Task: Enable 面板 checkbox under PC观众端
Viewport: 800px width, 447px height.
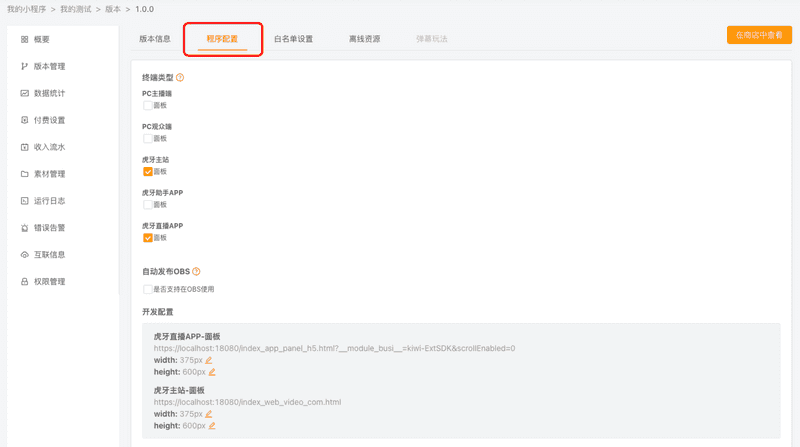Action: pyautogui.click(x=148, y=139)
